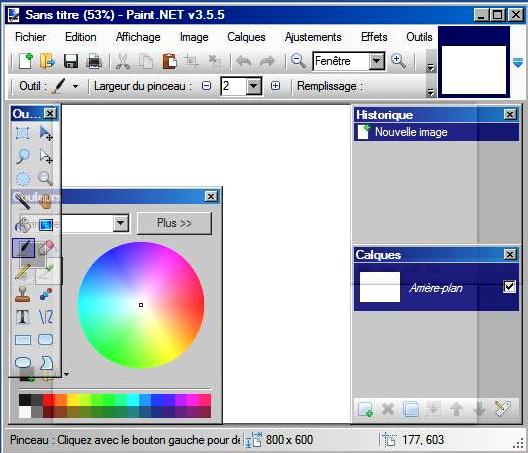Select the Move Selected Pixels tool
The height and width of the screenshot is (453, 528).
point(46,133)
